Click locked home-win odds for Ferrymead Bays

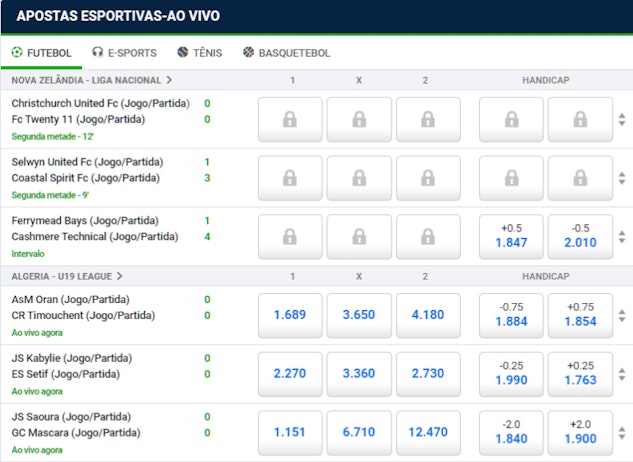tap(290, 237)
